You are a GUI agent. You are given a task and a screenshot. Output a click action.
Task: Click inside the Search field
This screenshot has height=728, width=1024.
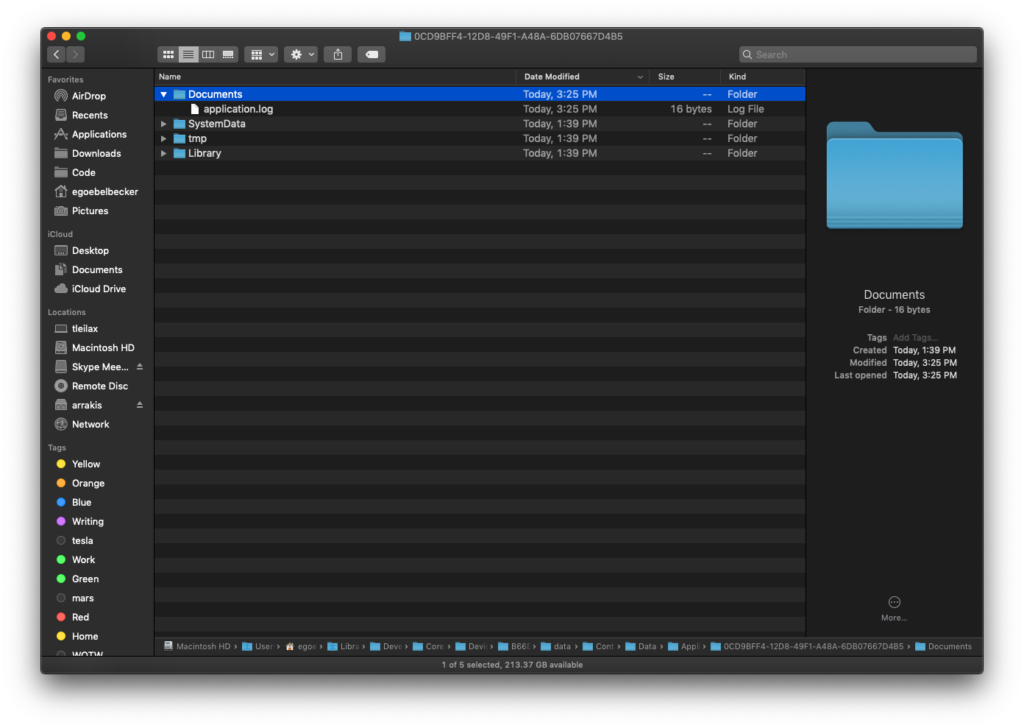[860, 54]
